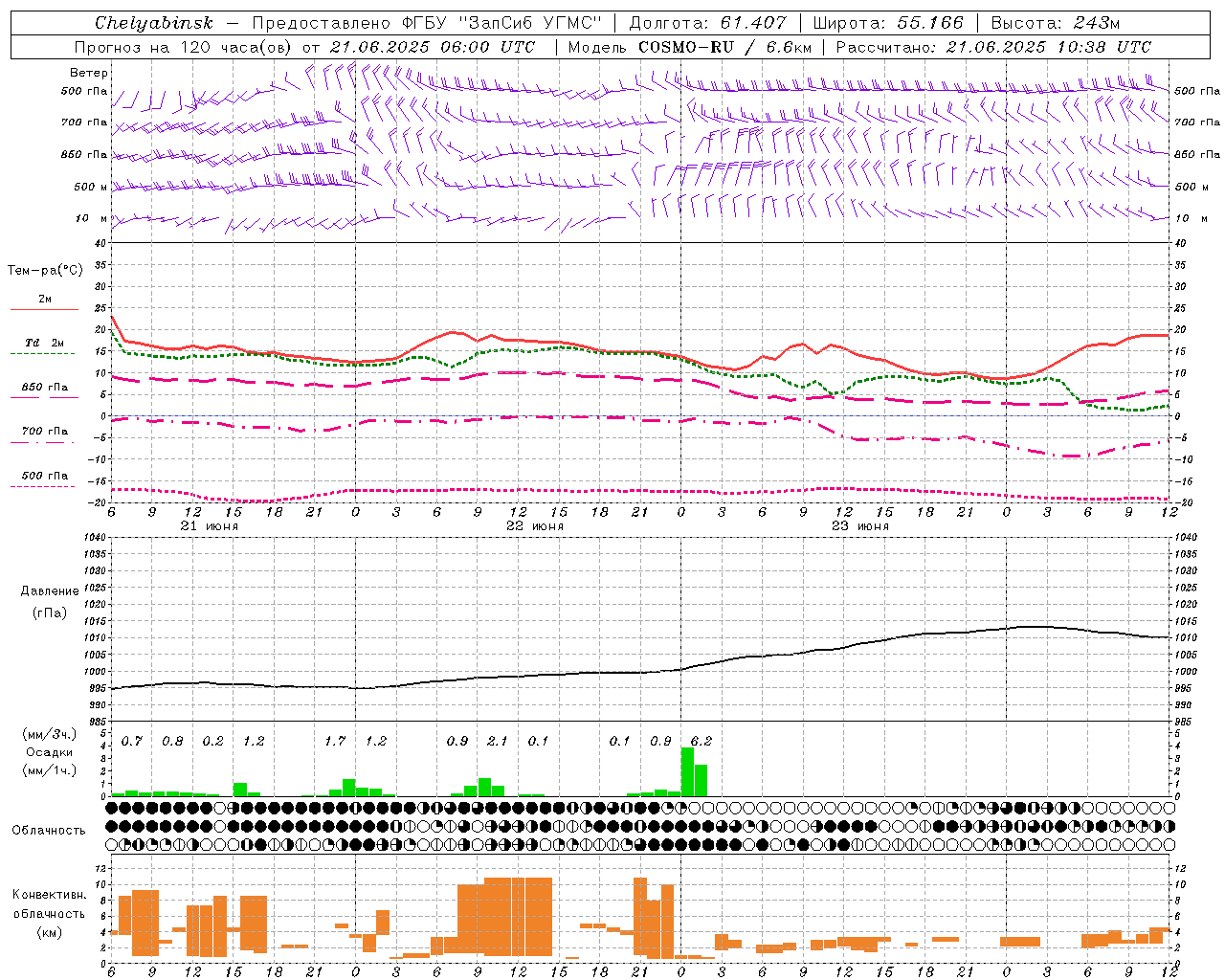Click the '23 июня' date label
The width and height of the screenshot is (1225, 980).
pos(859,526)
